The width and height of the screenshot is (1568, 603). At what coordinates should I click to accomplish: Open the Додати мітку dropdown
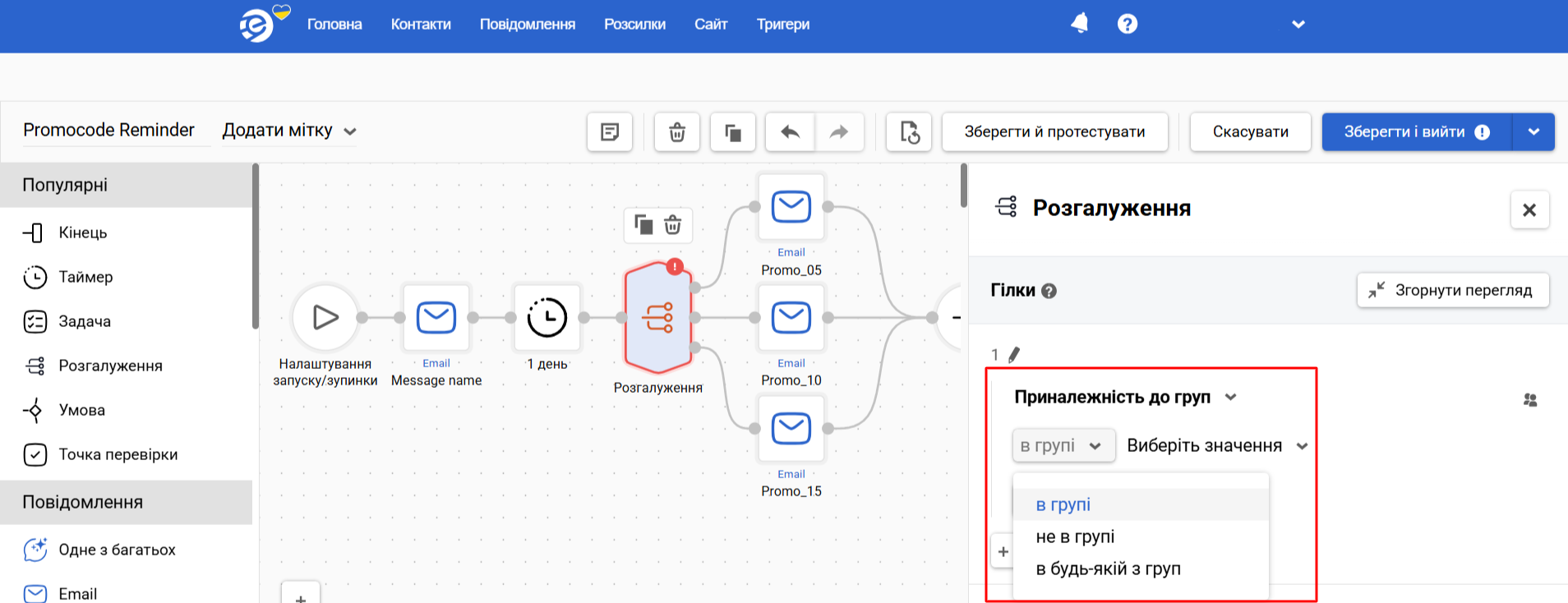[x=289, y=131]
